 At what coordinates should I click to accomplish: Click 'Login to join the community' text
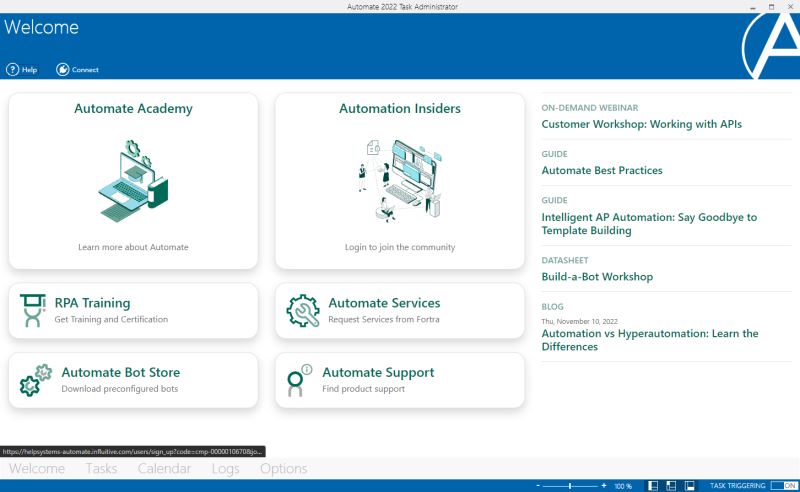tap(400, 247)
